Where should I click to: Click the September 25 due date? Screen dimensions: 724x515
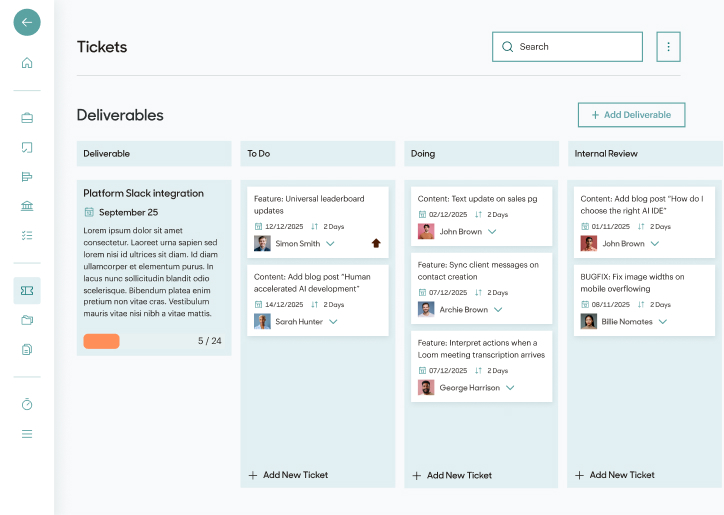point(128,212)
